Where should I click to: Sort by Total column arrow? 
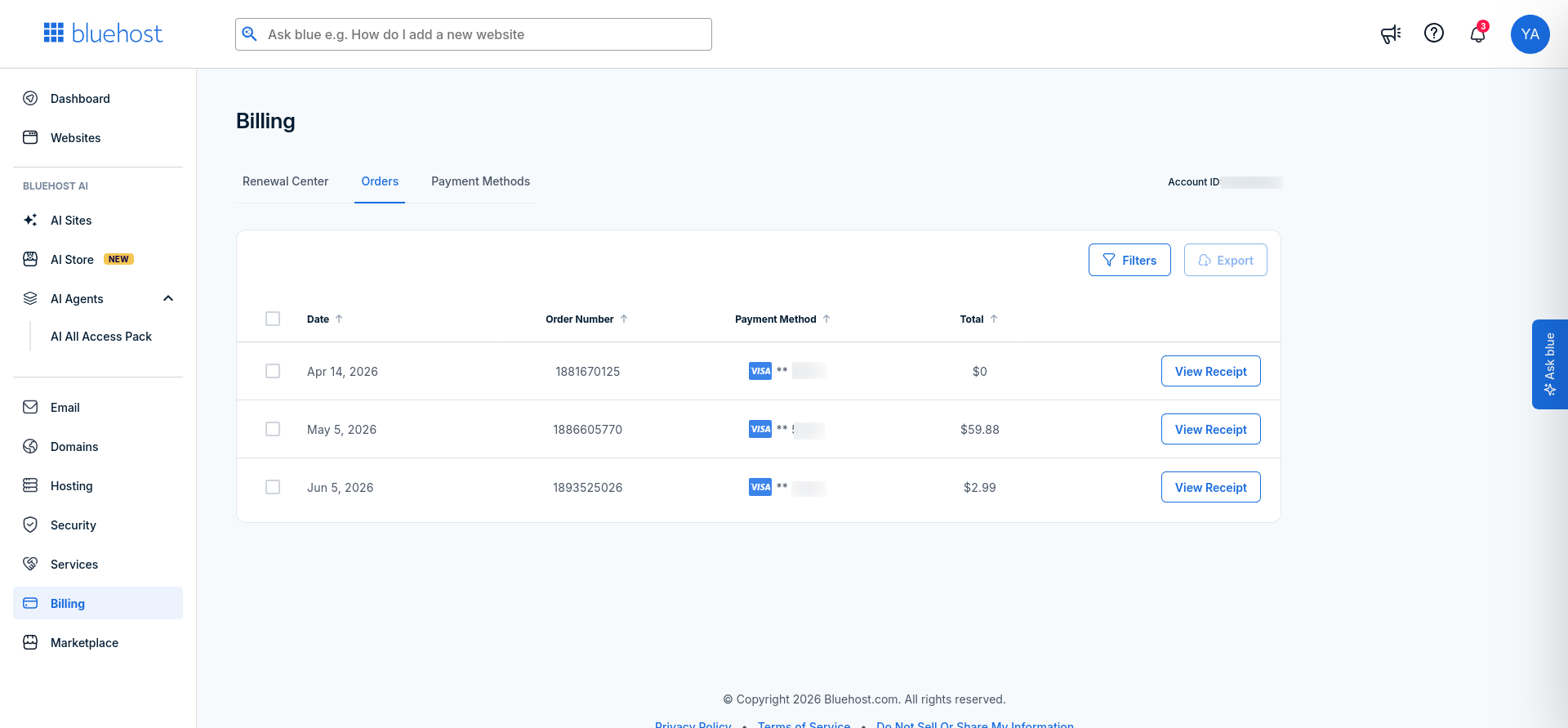(994, 319)
